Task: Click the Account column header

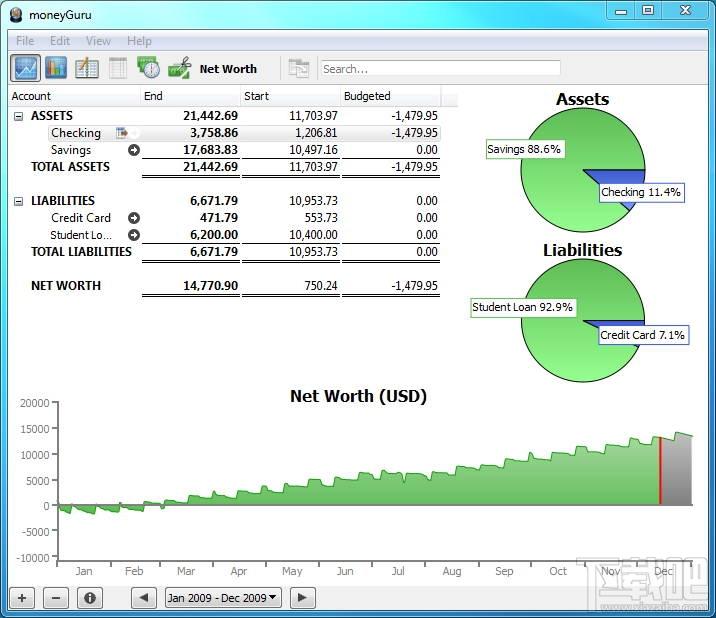Action: 74,96
